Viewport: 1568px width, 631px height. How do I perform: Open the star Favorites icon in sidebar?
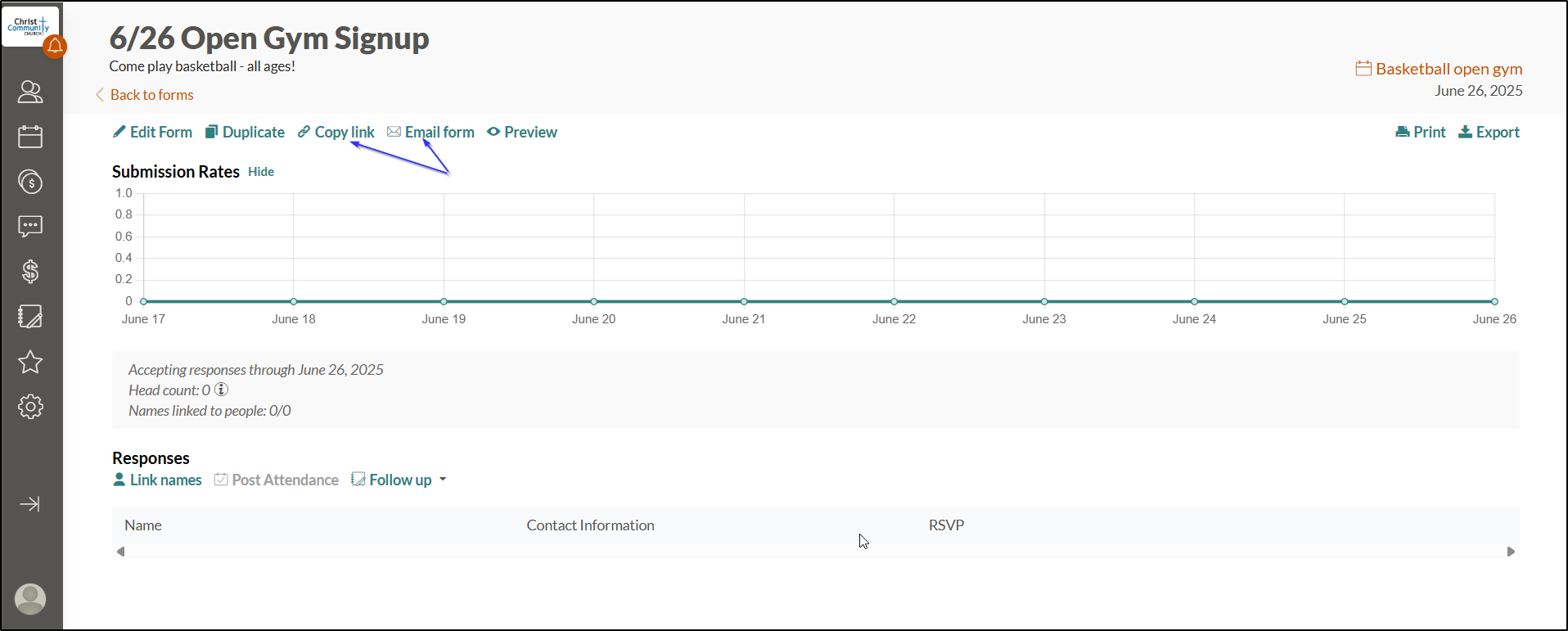tap(30, 362)
